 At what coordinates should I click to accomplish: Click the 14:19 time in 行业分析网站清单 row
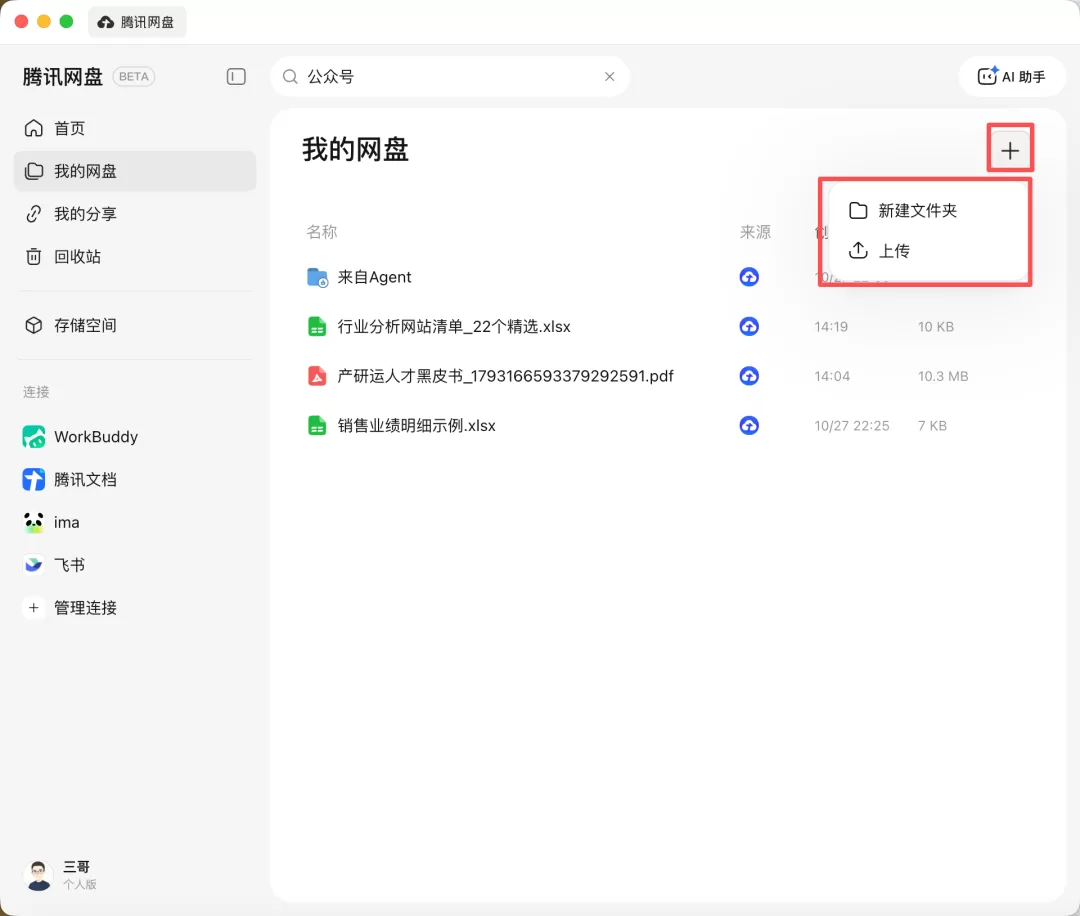click(x=831, y=326)
